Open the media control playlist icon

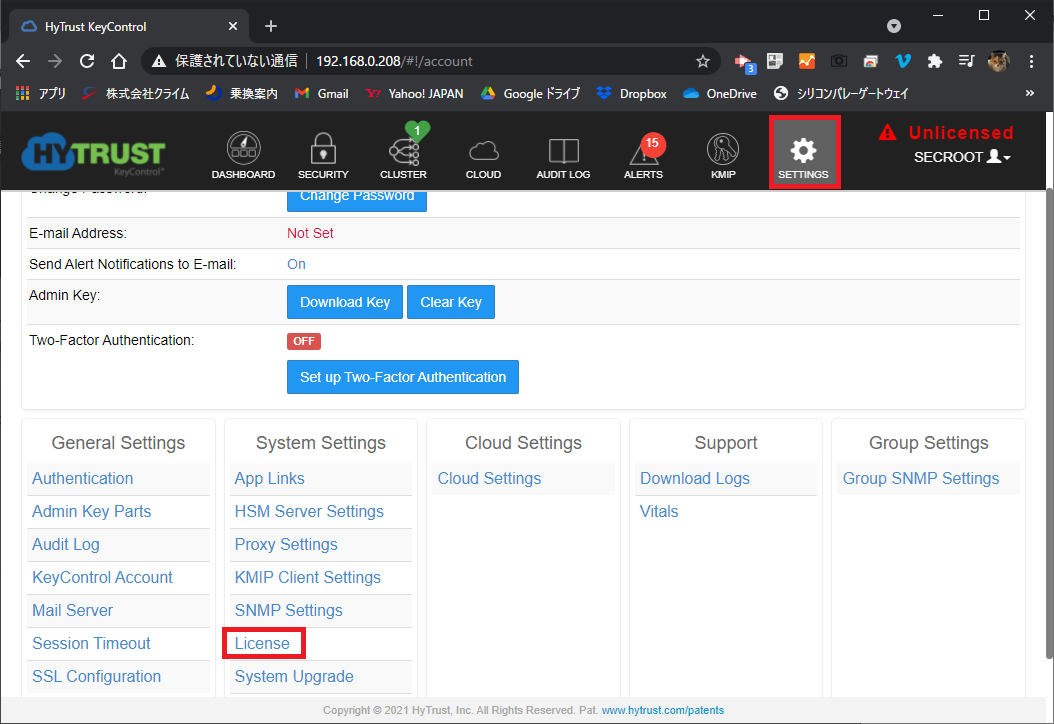pyautogui.click(x=966, y=61)
